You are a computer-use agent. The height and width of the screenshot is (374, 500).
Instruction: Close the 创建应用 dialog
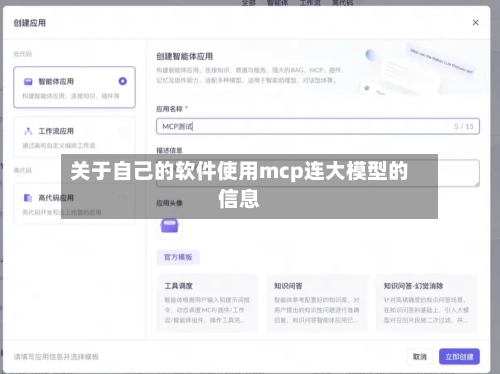pos(475,22)
